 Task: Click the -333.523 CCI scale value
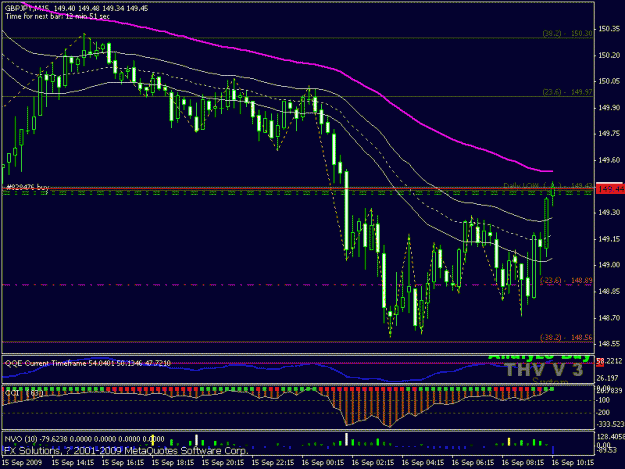610,424
